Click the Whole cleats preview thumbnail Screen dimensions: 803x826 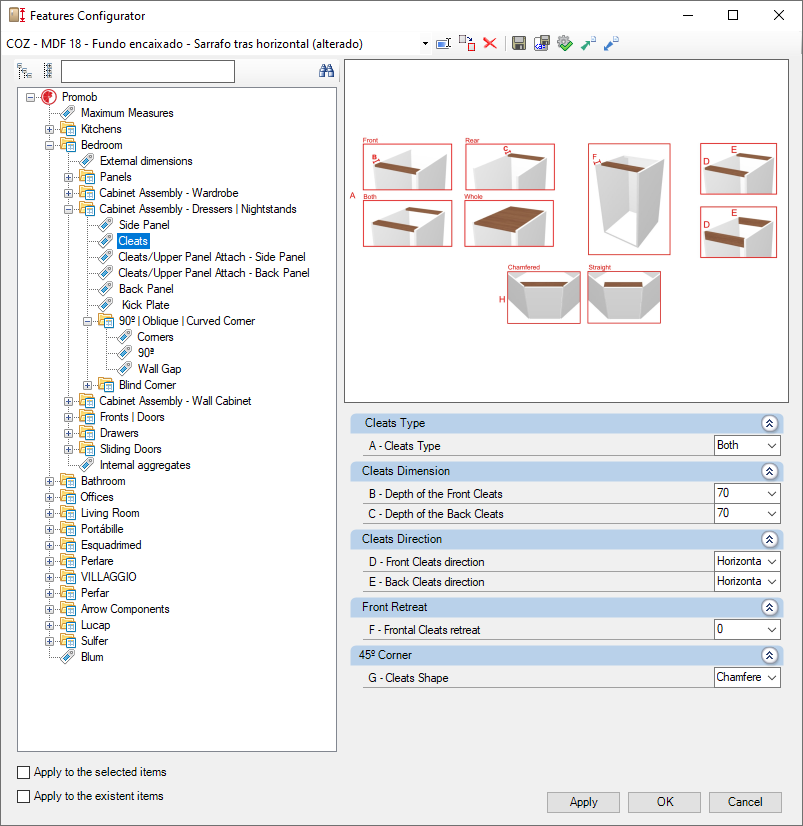[509, 223]
